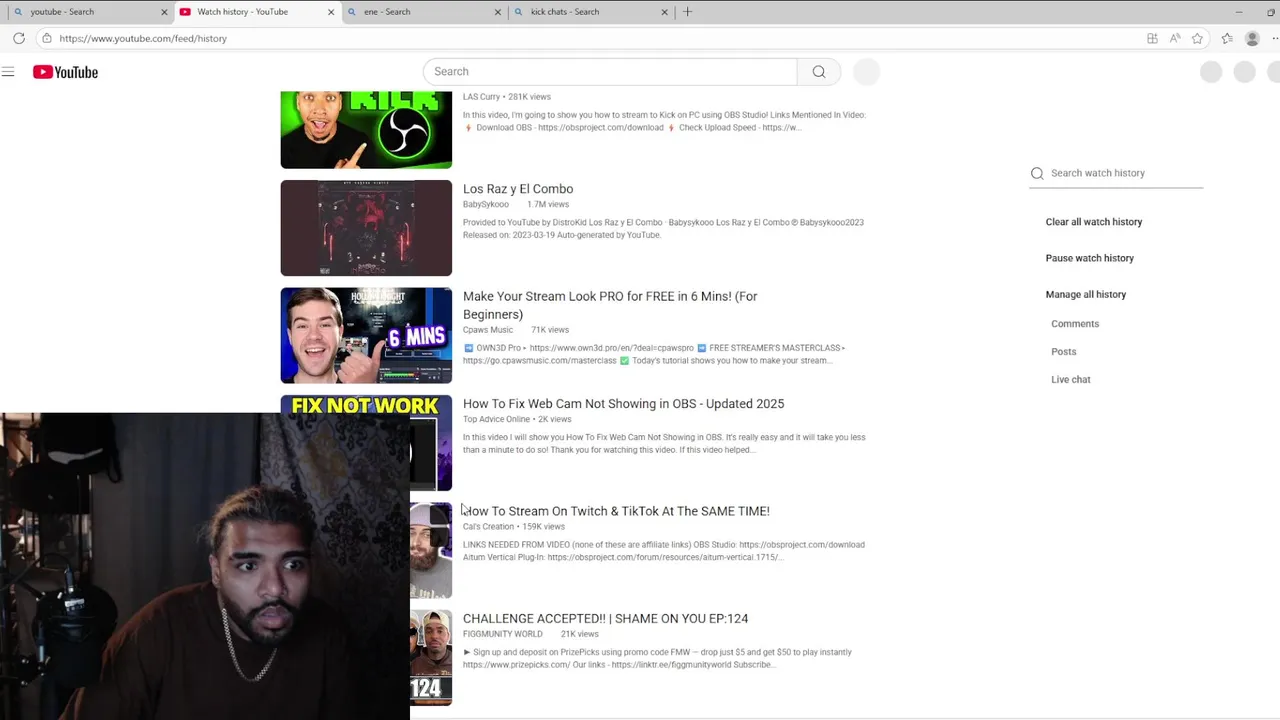
Task: Click the split screen icon in address bar
Action: click(1152, 38)
